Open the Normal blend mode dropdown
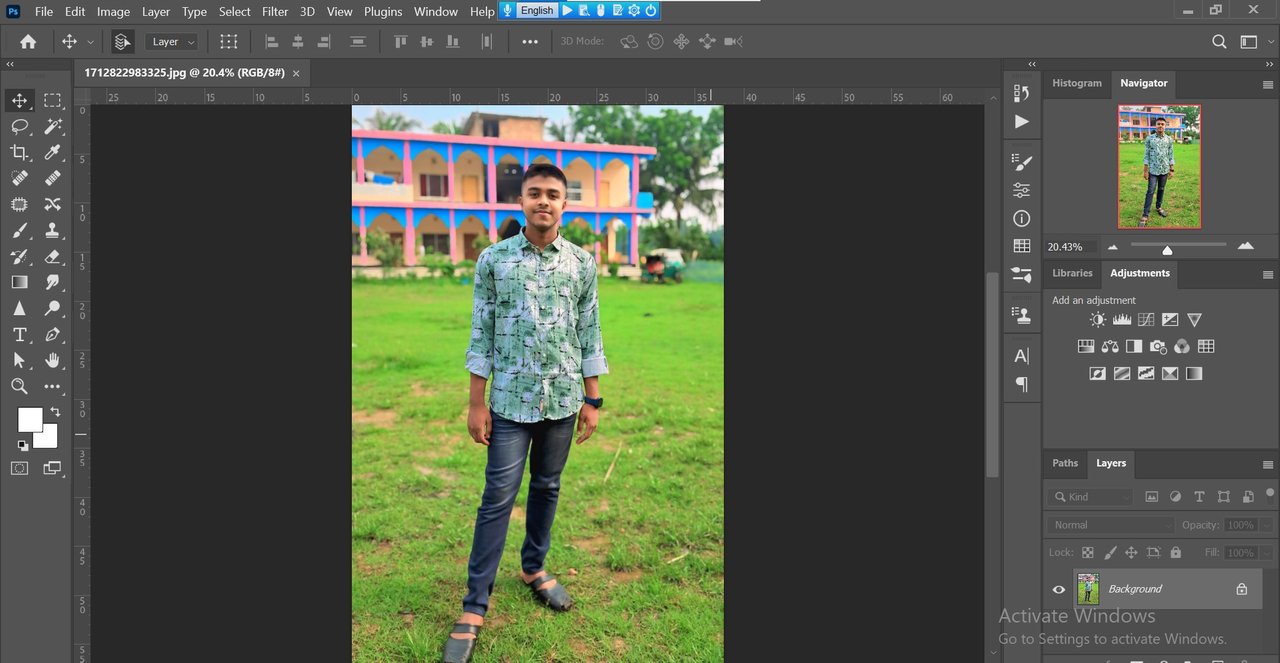The height and width of the screenshot is (663, 1280). (x=1112, y=525)
